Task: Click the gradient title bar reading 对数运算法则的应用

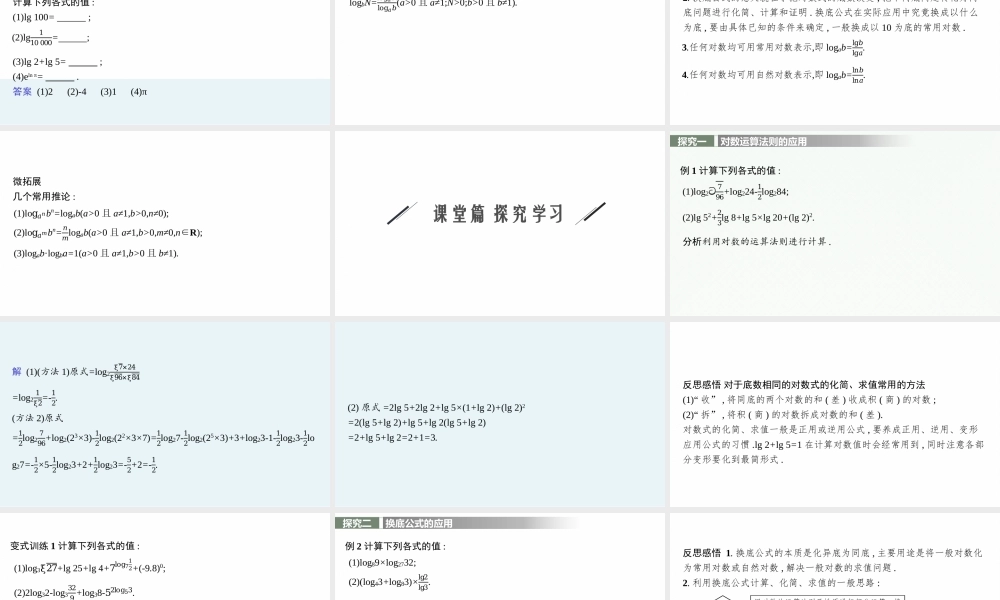Action: [765, 141]
